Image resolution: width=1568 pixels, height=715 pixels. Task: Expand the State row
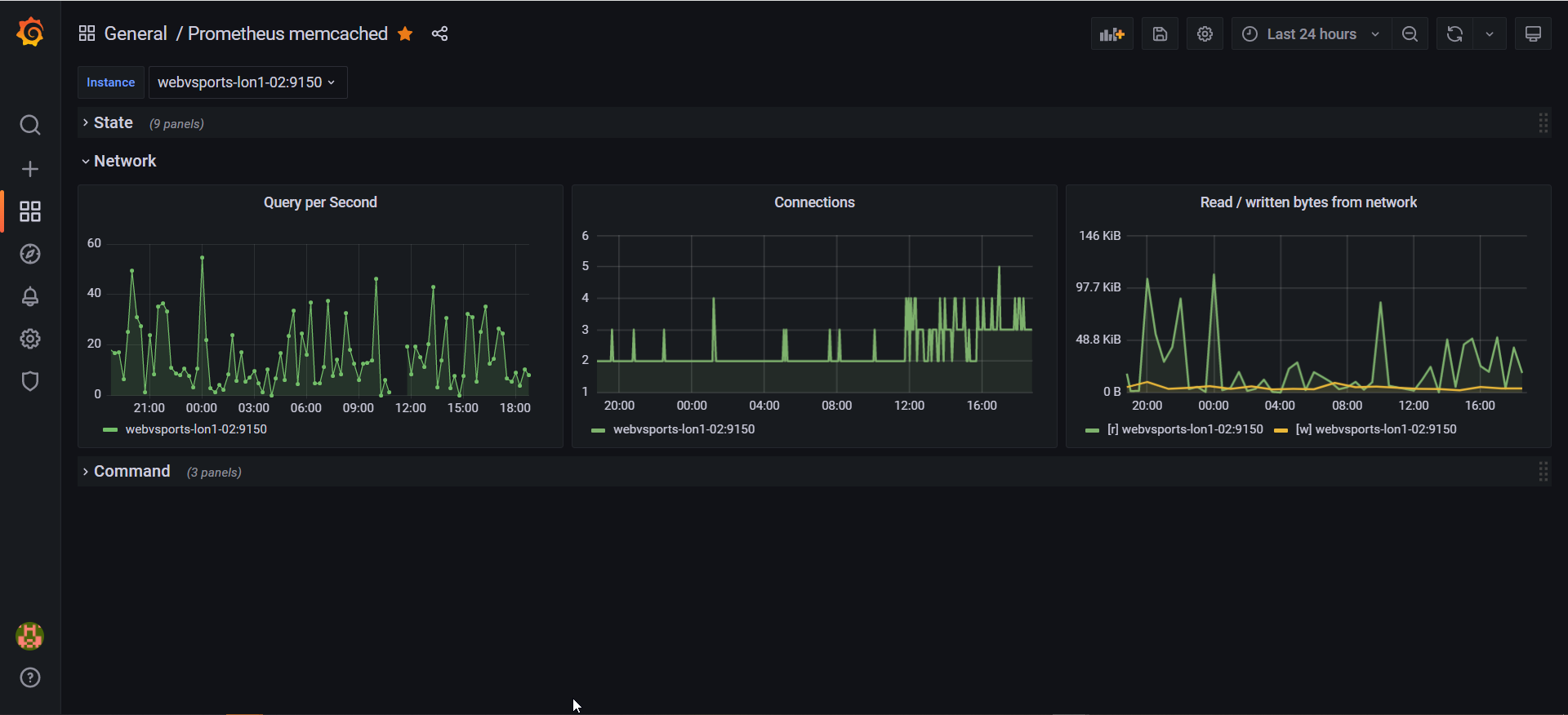point(113,122)
